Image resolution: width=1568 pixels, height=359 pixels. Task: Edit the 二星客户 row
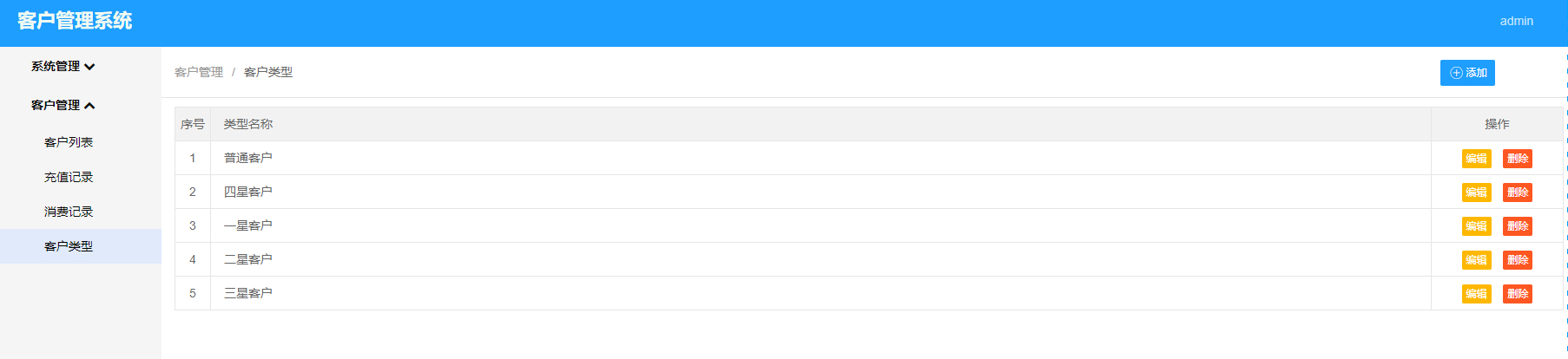(1476, 260)
